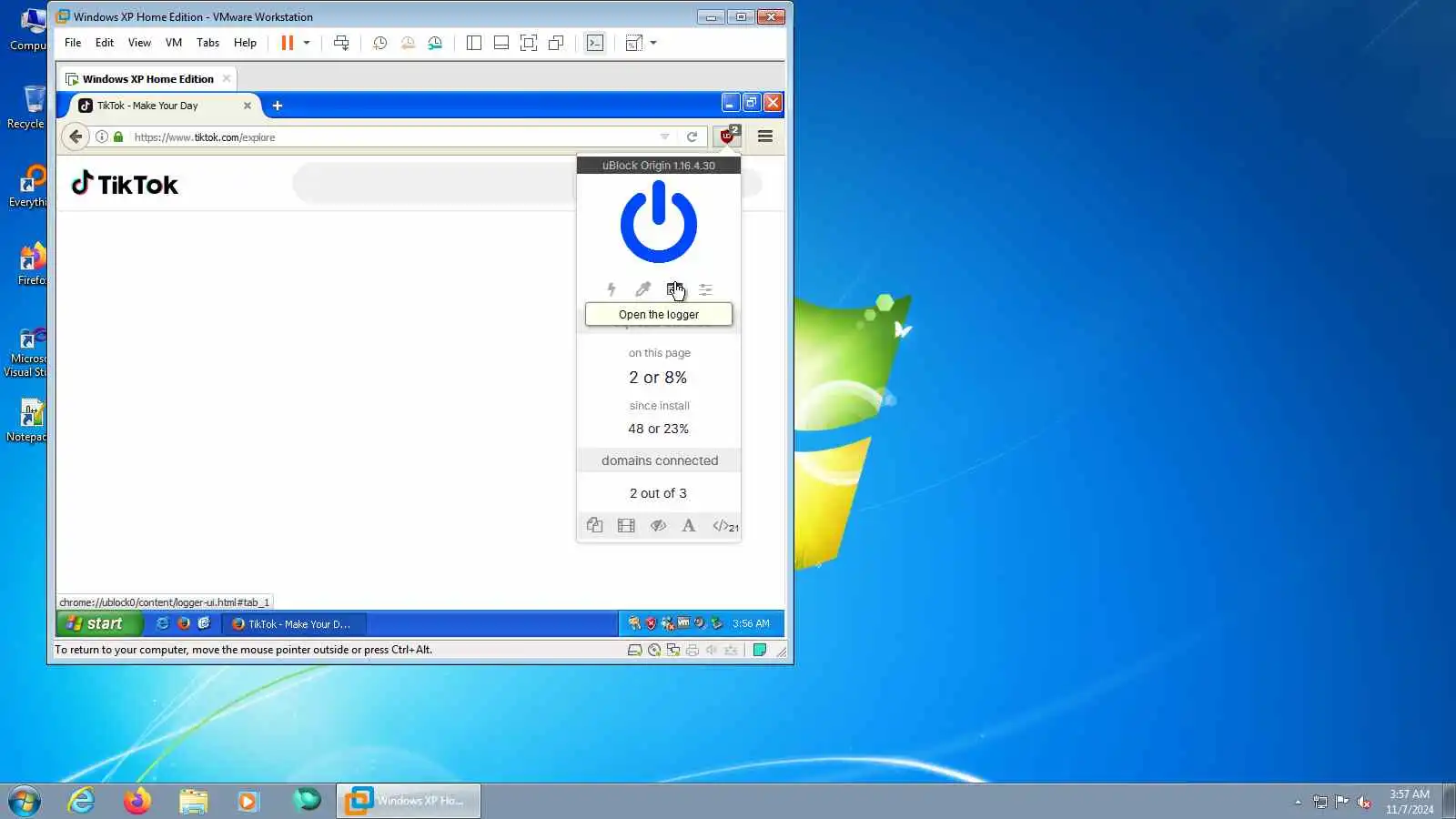Click the XP taskbar TikTok window button

[x=294, y=623]
